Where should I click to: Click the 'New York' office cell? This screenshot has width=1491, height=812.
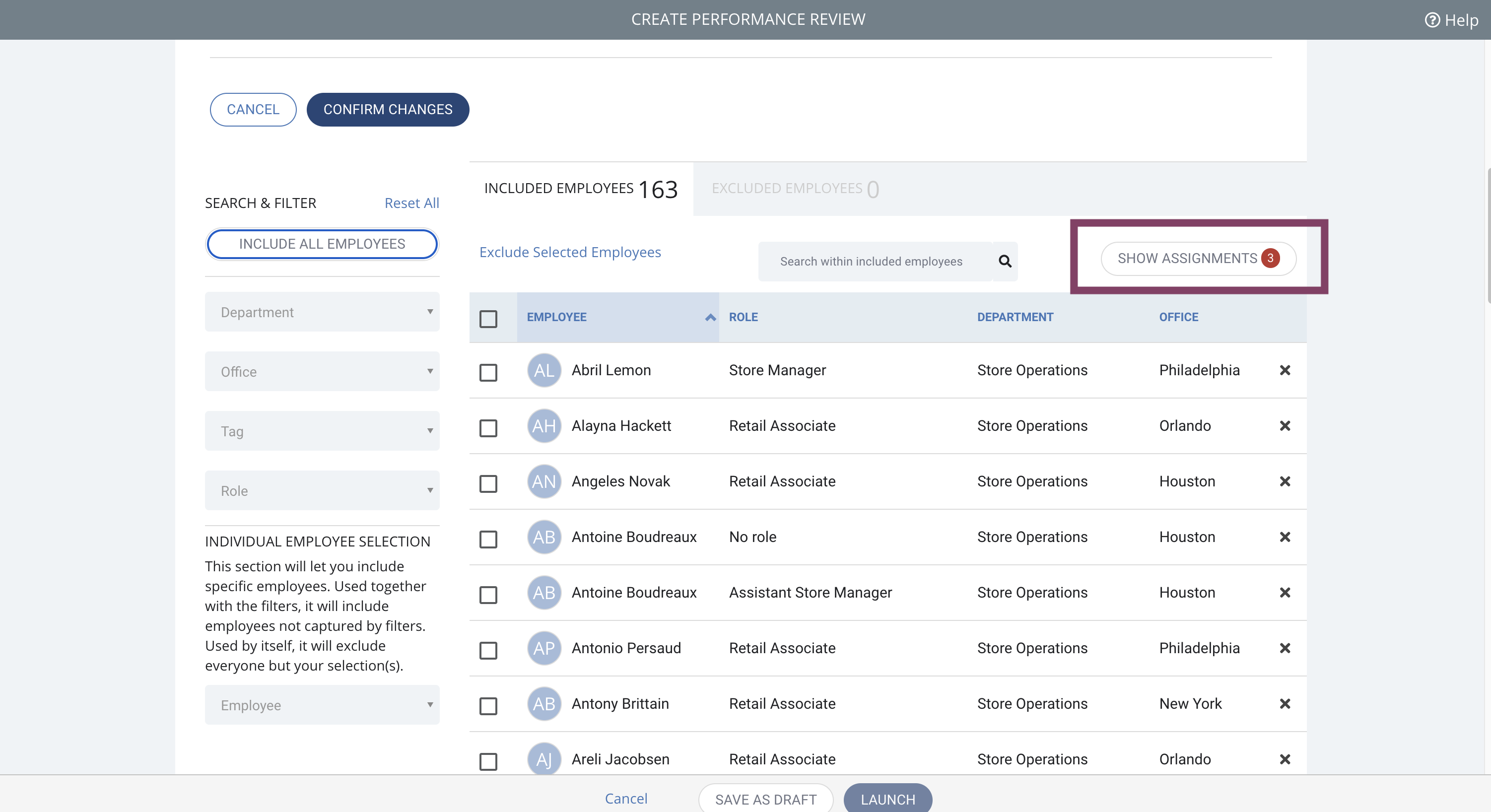(x=1190, y=704)
